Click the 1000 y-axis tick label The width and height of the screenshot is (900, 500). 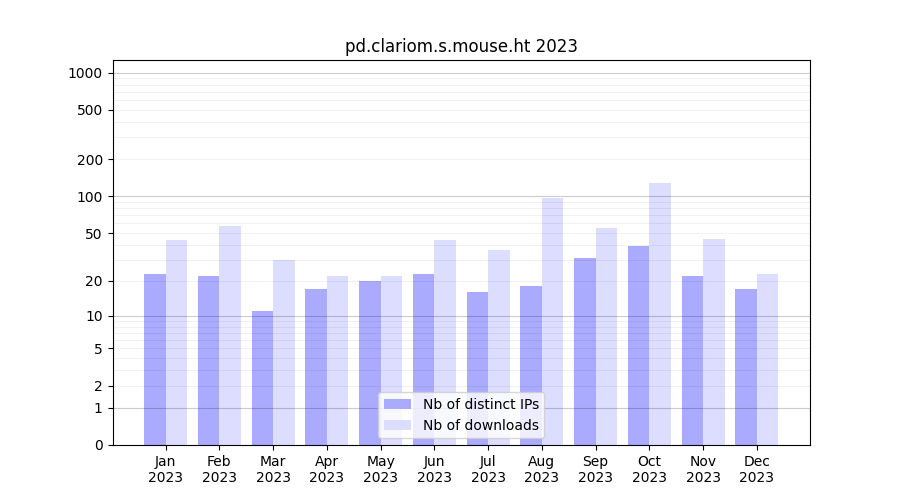[85, 73]
